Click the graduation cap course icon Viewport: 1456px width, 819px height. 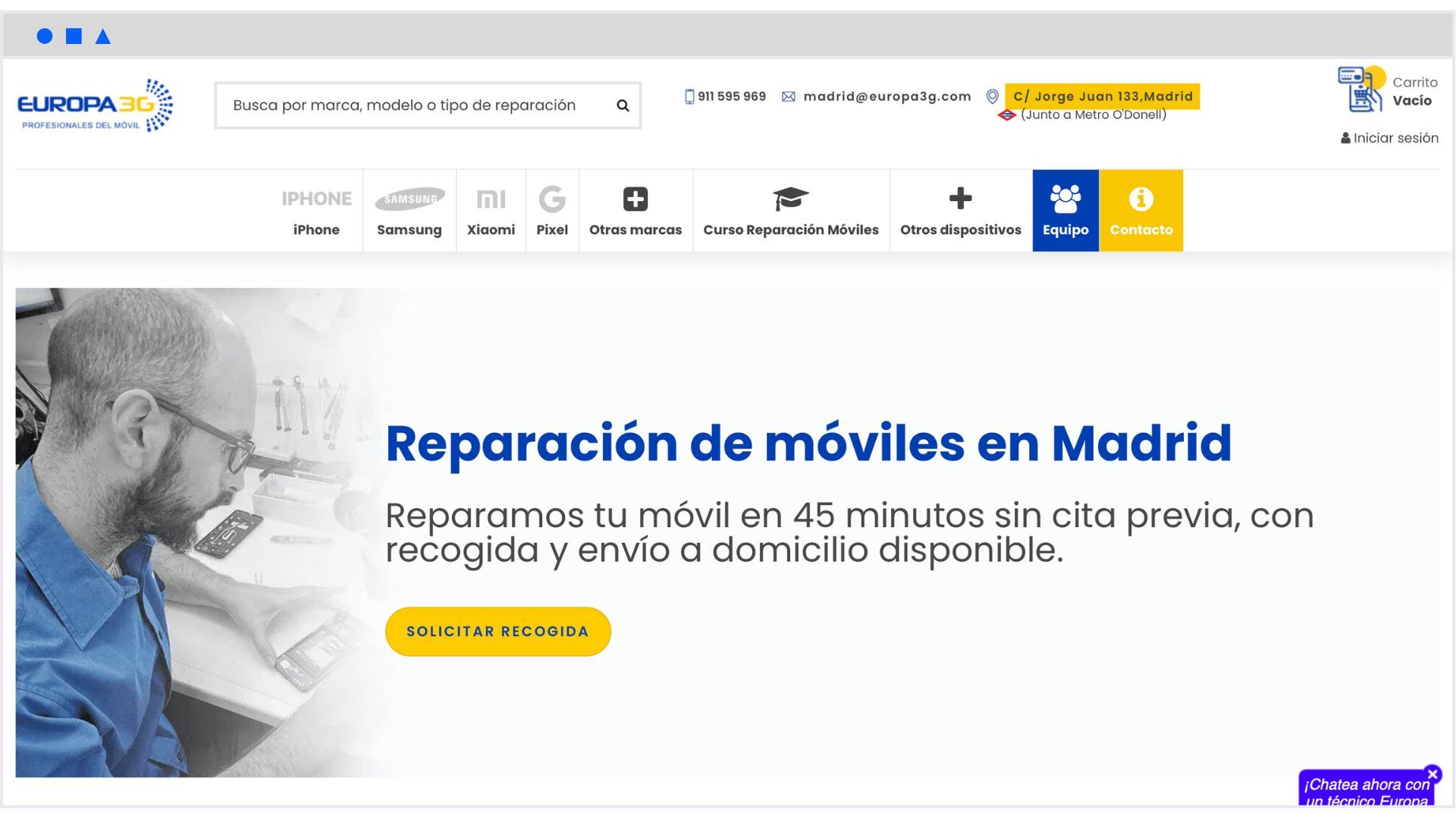(790, 199)
